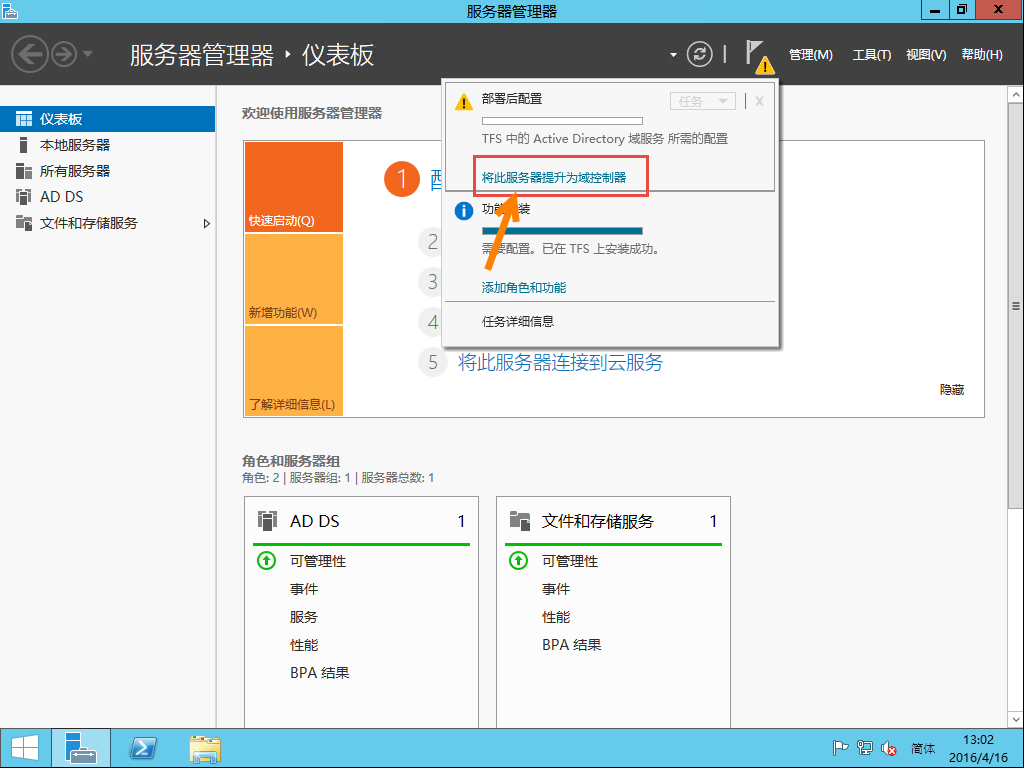Open the 管理(M) menu

point(810,55)
